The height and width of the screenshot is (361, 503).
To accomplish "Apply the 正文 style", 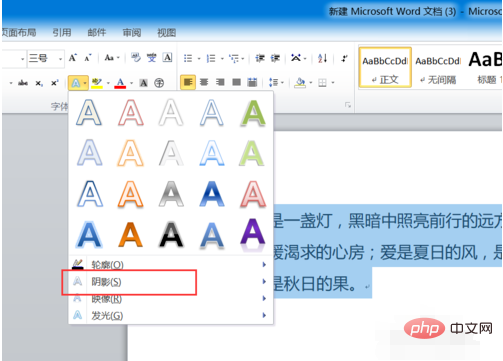I will pos(385,67).
